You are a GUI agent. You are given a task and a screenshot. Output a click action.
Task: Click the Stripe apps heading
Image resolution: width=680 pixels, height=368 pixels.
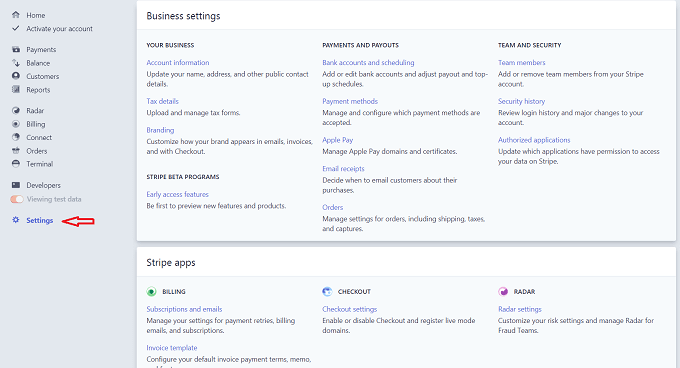(x=171, y=263)
